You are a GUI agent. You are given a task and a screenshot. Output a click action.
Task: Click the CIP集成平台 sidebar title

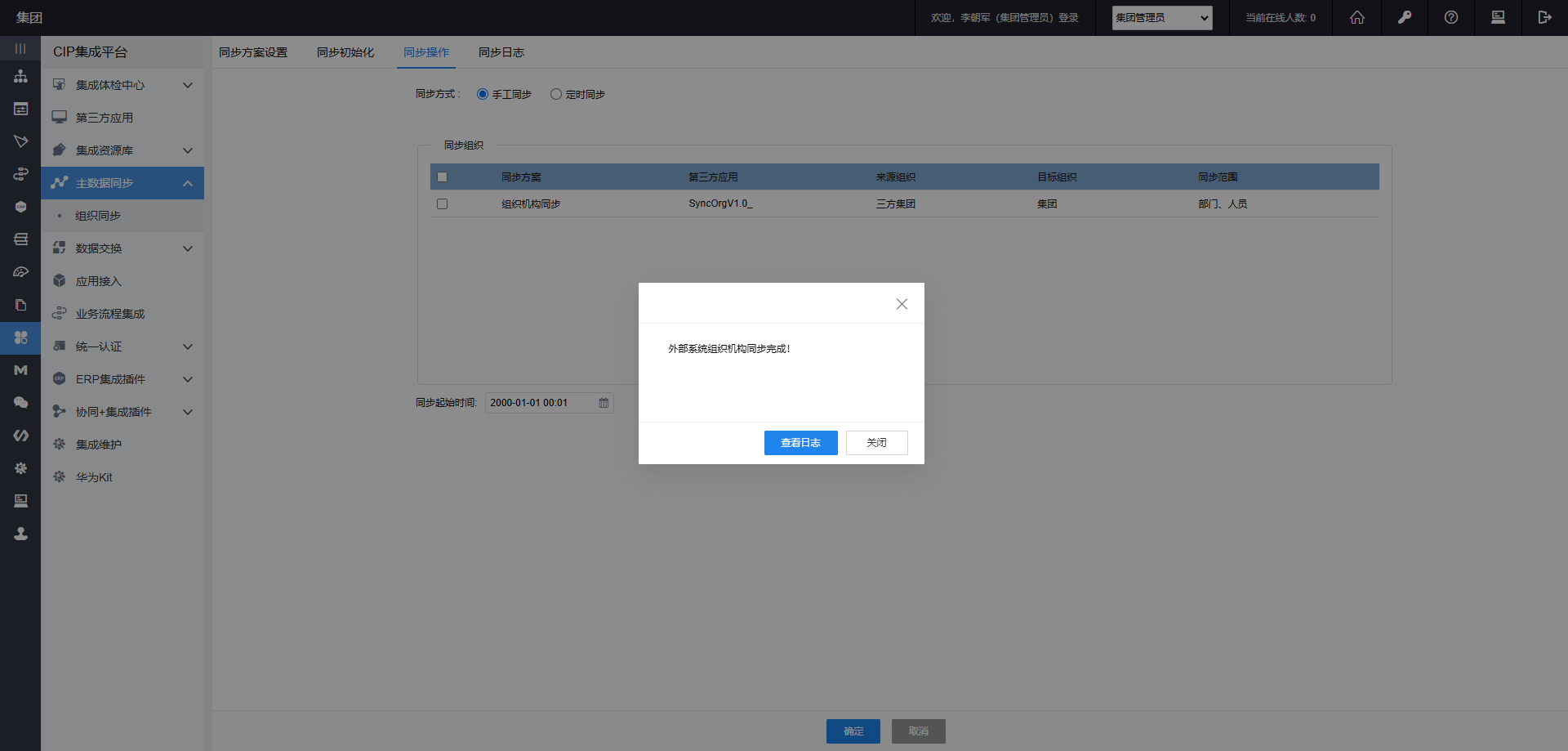pyautogui.click(x=90, y=51)
